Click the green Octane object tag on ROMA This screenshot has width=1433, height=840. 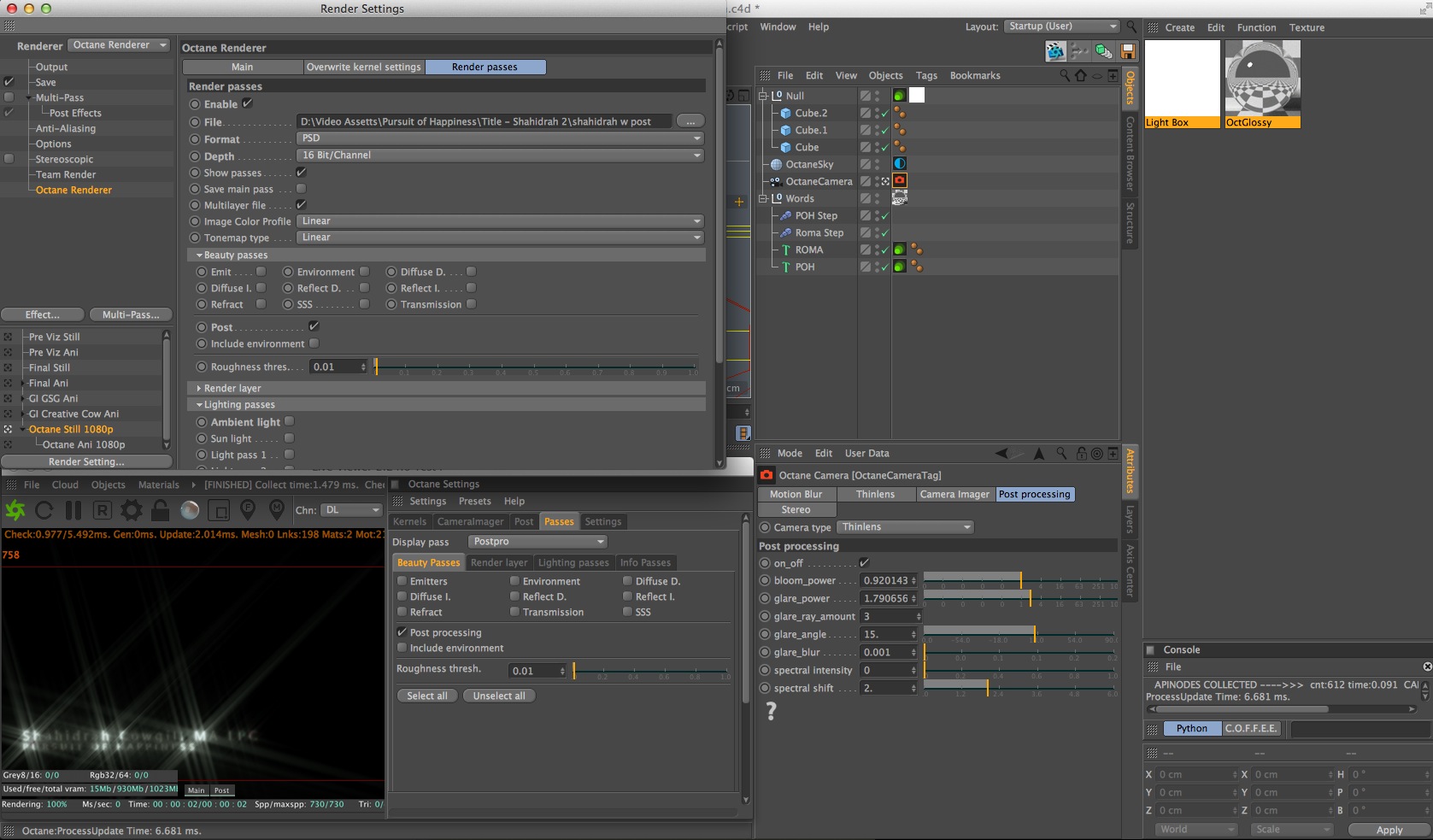(x=900, y=250)
